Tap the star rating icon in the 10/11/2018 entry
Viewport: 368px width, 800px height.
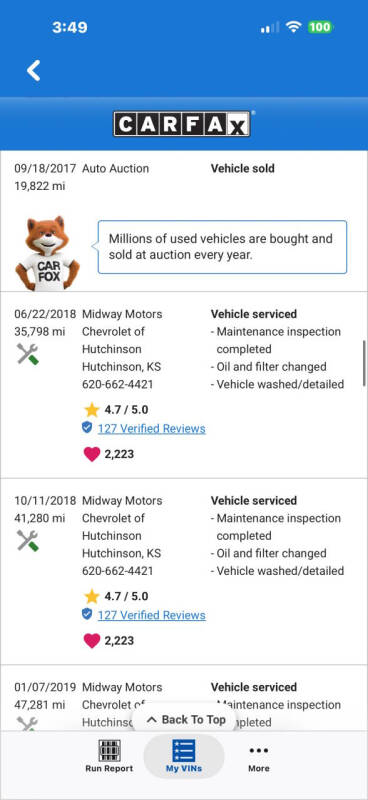pyautogui.click(x=91, y=596)
